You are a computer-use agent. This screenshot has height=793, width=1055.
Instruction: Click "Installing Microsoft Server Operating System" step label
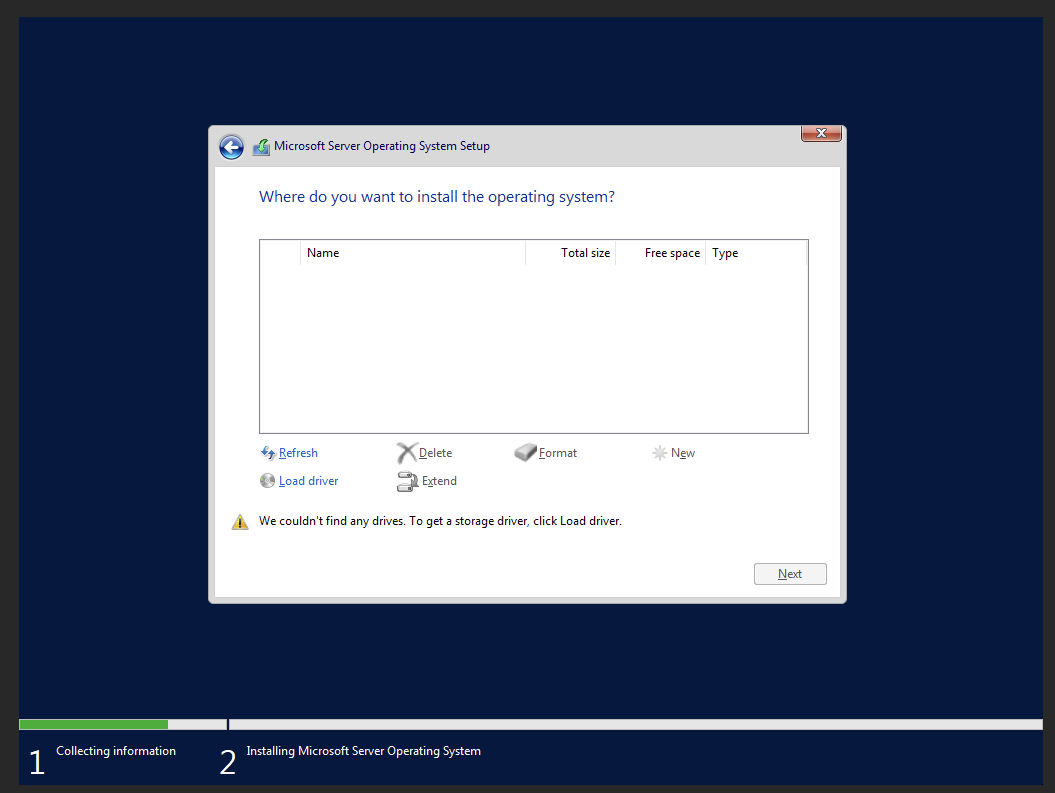coord(363,751)
